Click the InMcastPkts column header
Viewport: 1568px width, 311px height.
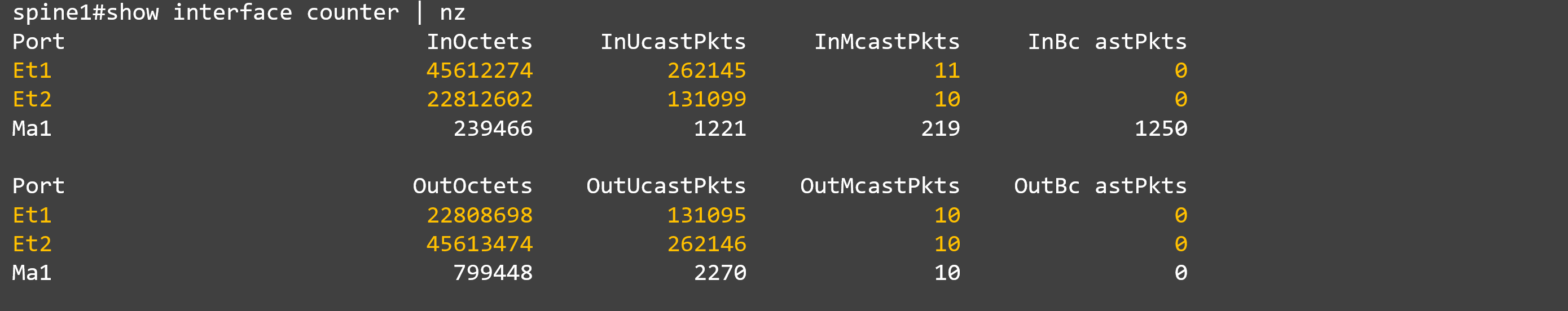pos(887,42)
